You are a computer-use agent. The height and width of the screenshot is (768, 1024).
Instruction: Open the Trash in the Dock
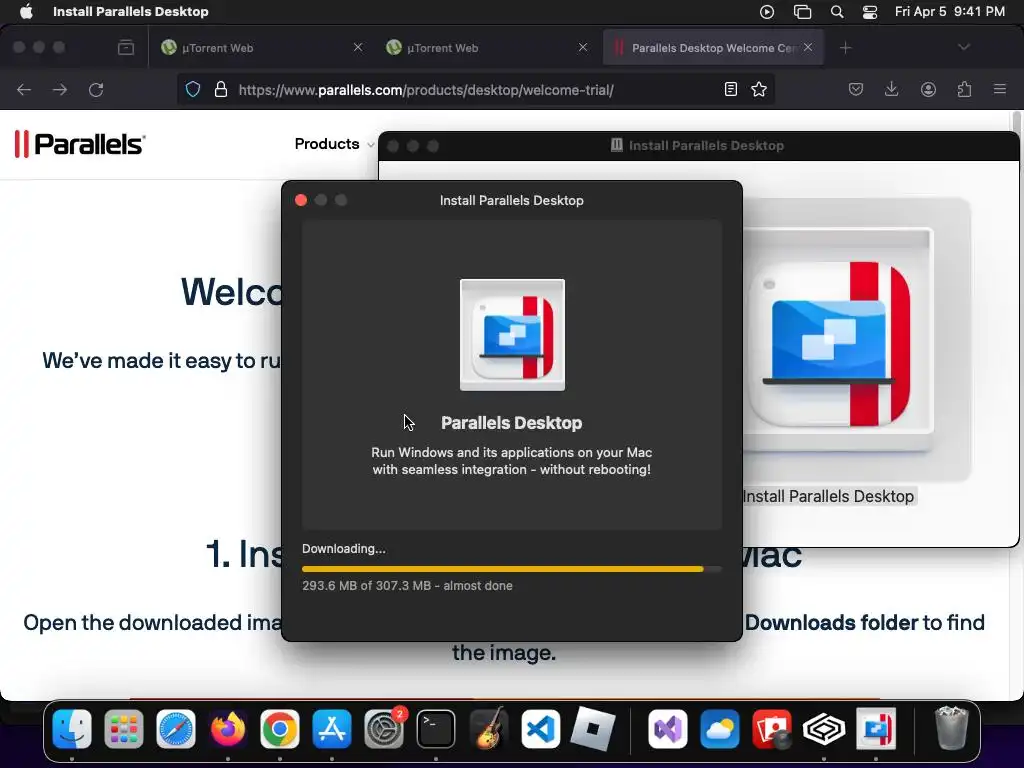pos(952,728)
